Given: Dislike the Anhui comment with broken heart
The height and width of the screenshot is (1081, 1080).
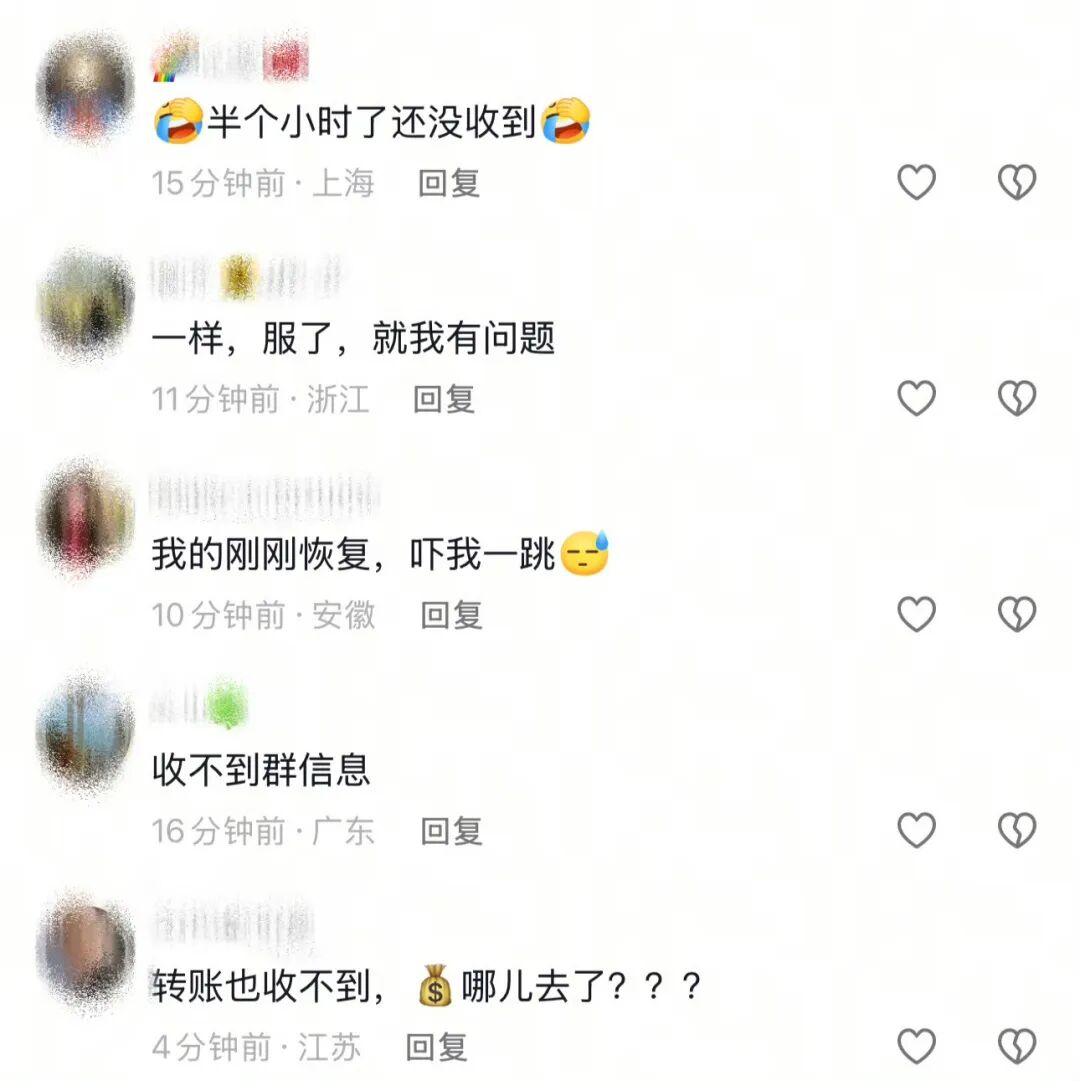Looking at the screenshot, I should [1017, 614].
